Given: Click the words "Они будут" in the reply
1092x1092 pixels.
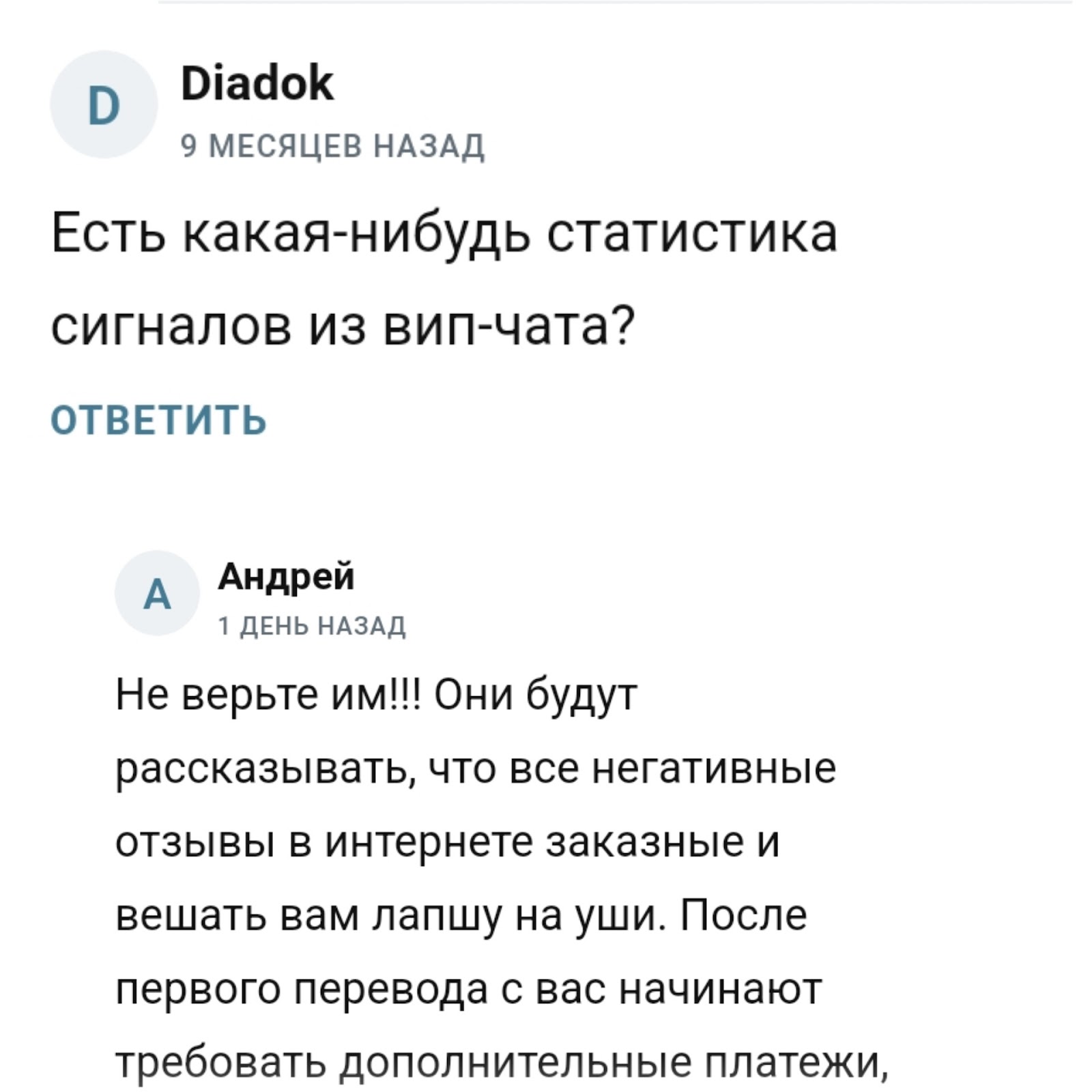Looking at the screenshot, I should (x=535, y=694).
